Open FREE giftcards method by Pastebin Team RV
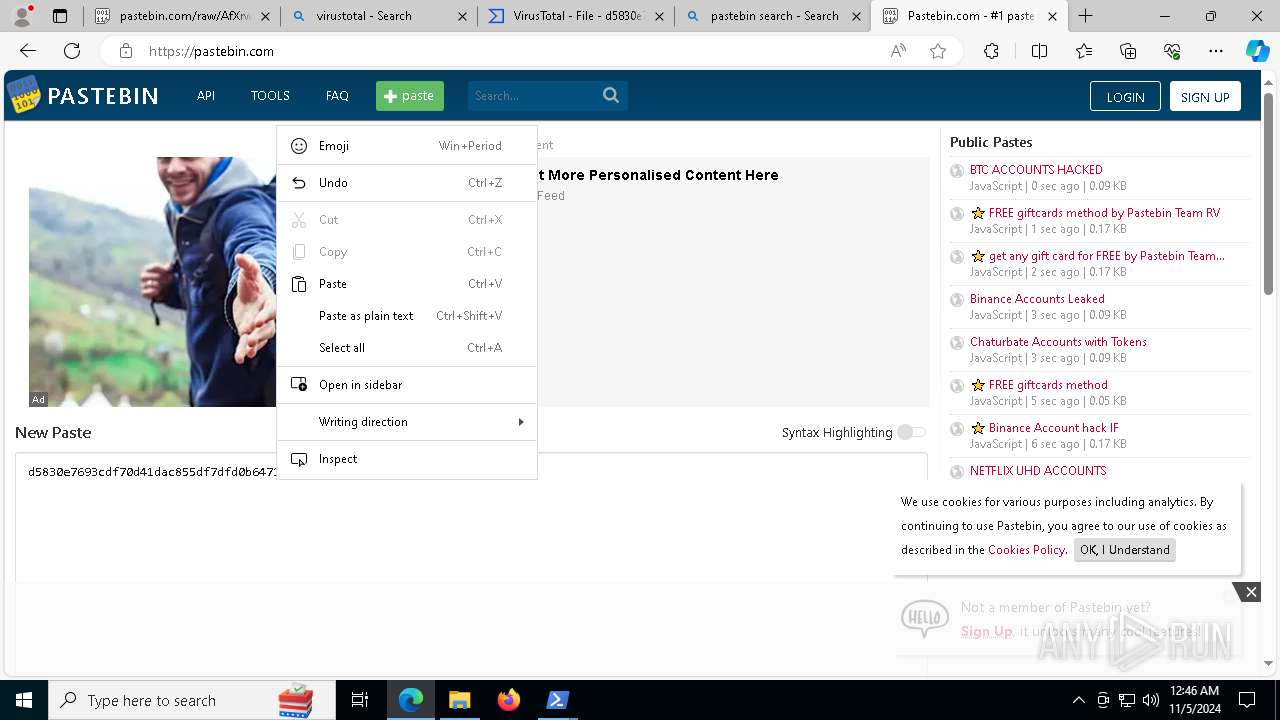1280x720 pixels. pyautogui.click(x=1104, y=213)
